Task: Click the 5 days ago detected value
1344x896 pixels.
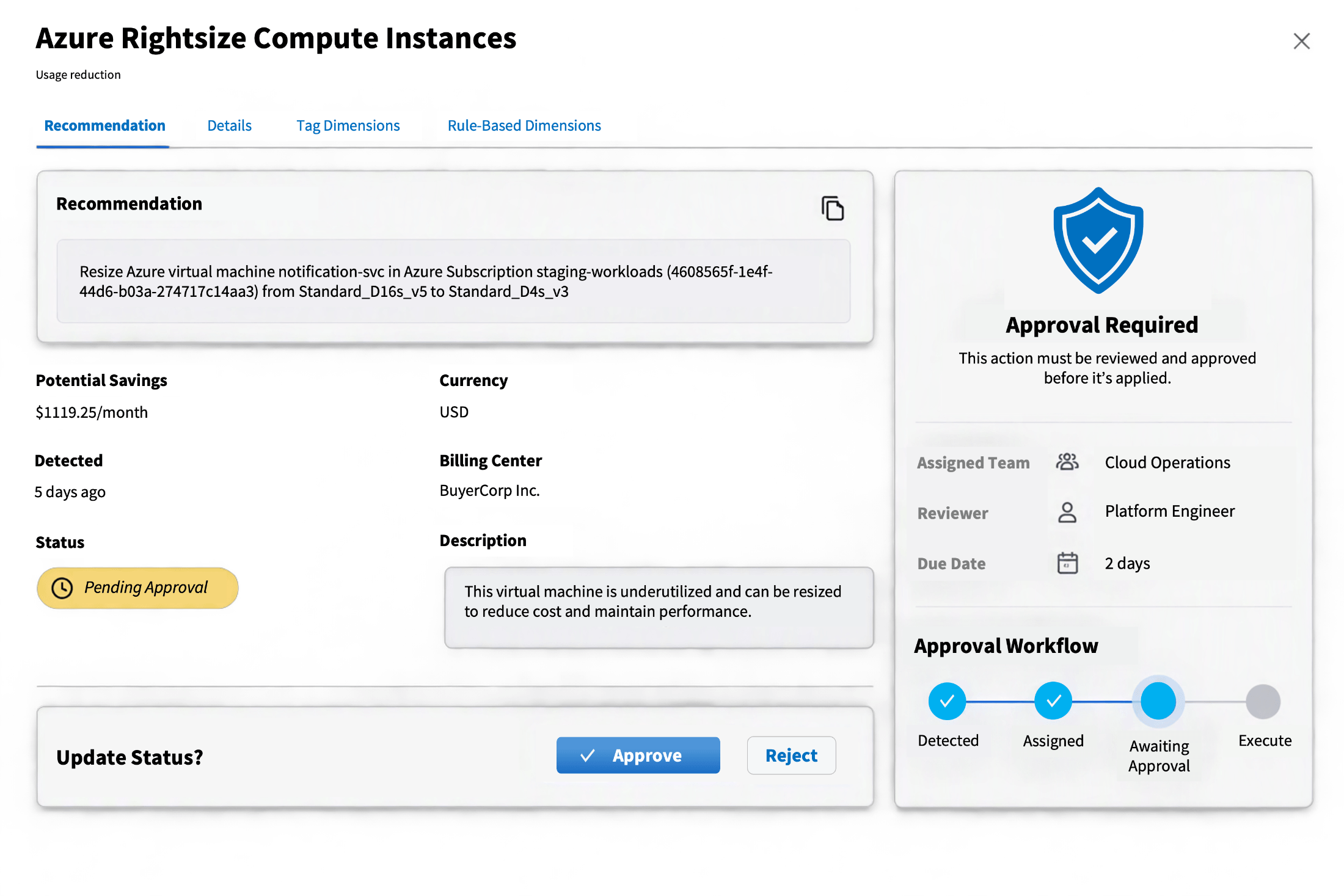Action: (70, 492)
